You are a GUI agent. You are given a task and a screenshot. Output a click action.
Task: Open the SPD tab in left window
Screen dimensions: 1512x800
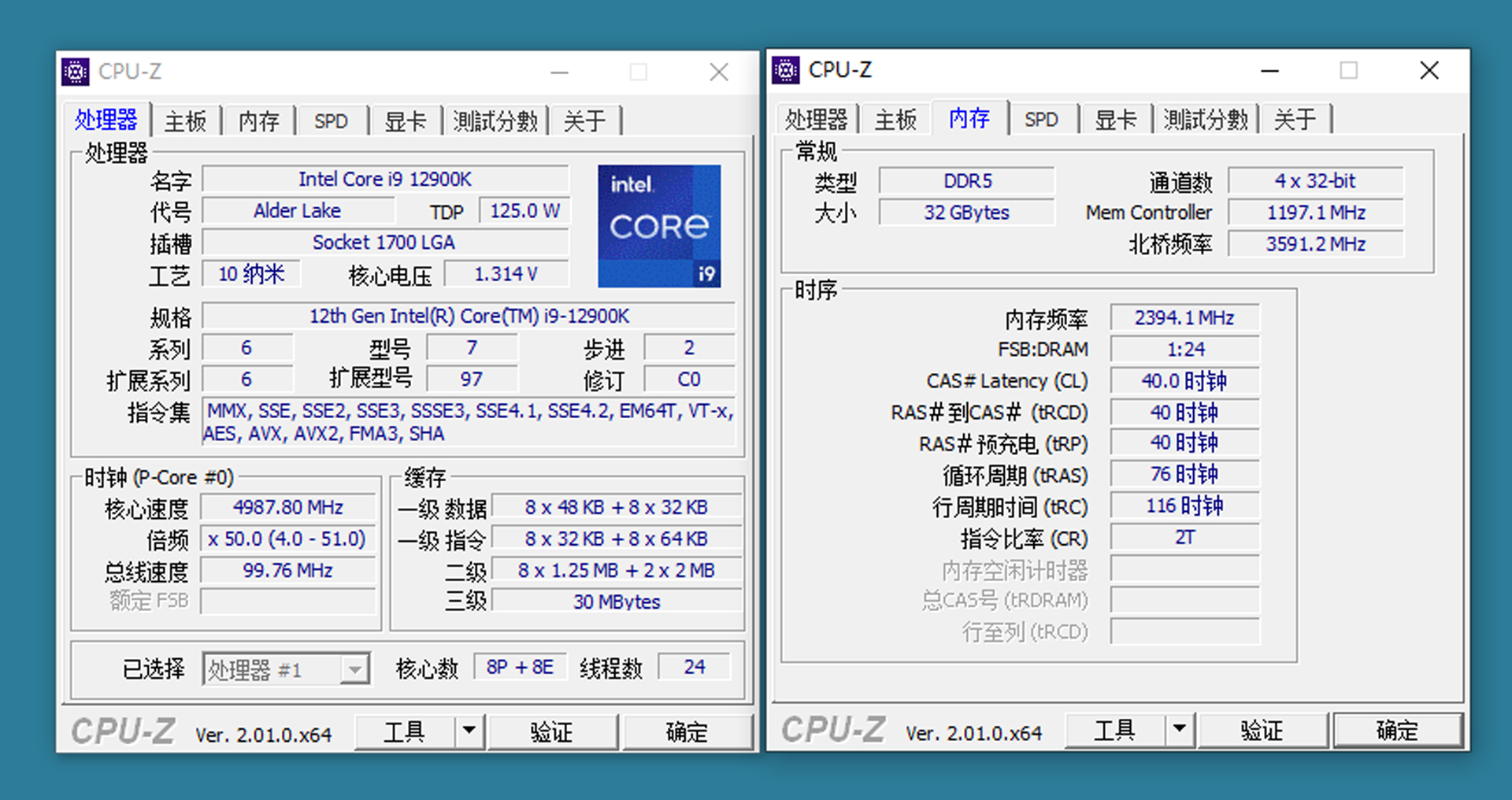[332, 120]
